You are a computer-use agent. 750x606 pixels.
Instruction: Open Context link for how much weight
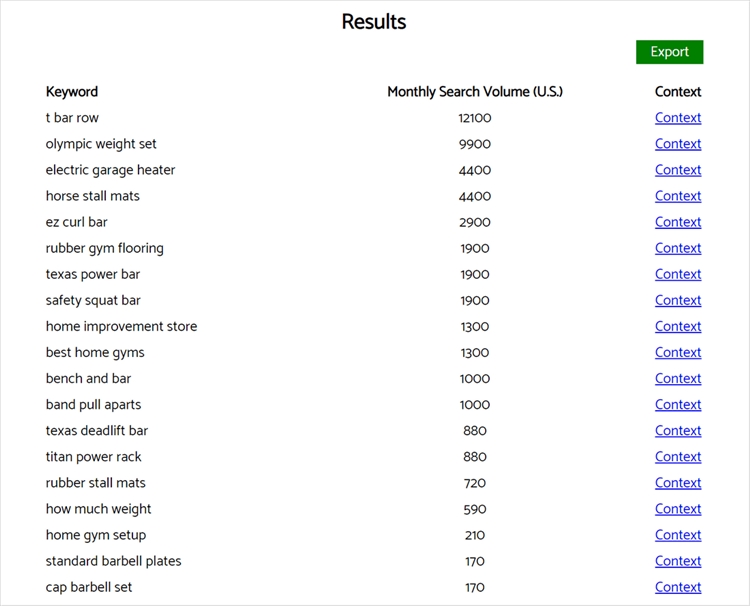coord(678,508)
